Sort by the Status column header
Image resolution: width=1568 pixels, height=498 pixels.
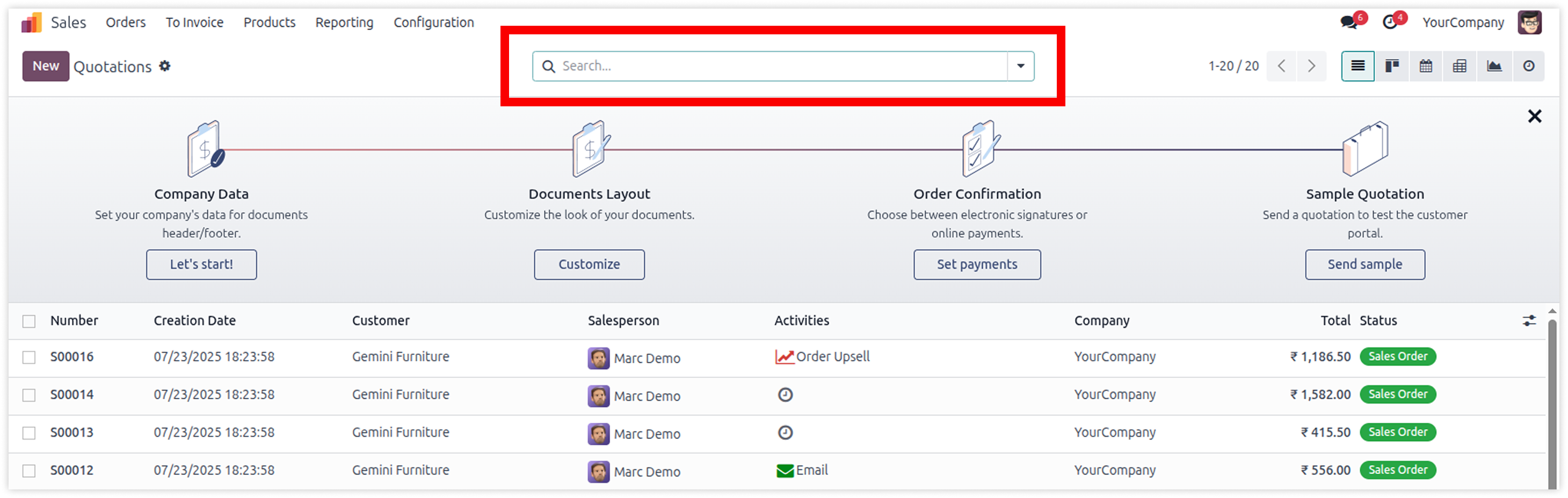1378,321
